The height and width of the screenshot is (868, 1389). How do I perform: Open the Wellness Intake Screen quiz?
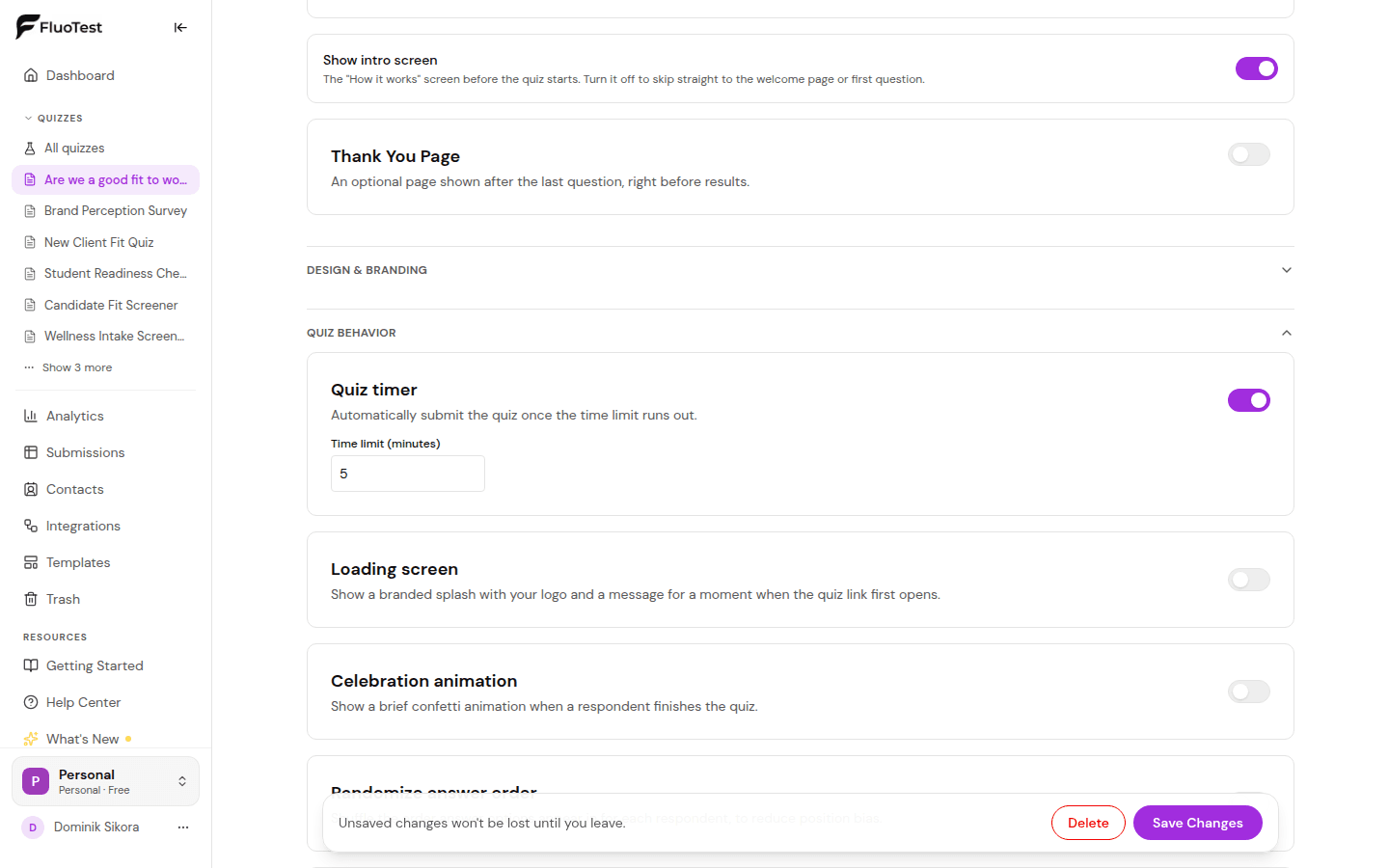click(105, 337)
